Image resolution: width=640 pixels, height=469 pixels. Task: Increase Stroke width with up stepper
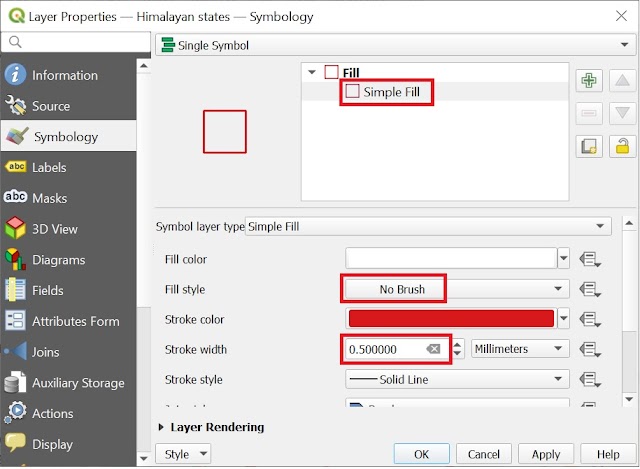tap(457, 344)
